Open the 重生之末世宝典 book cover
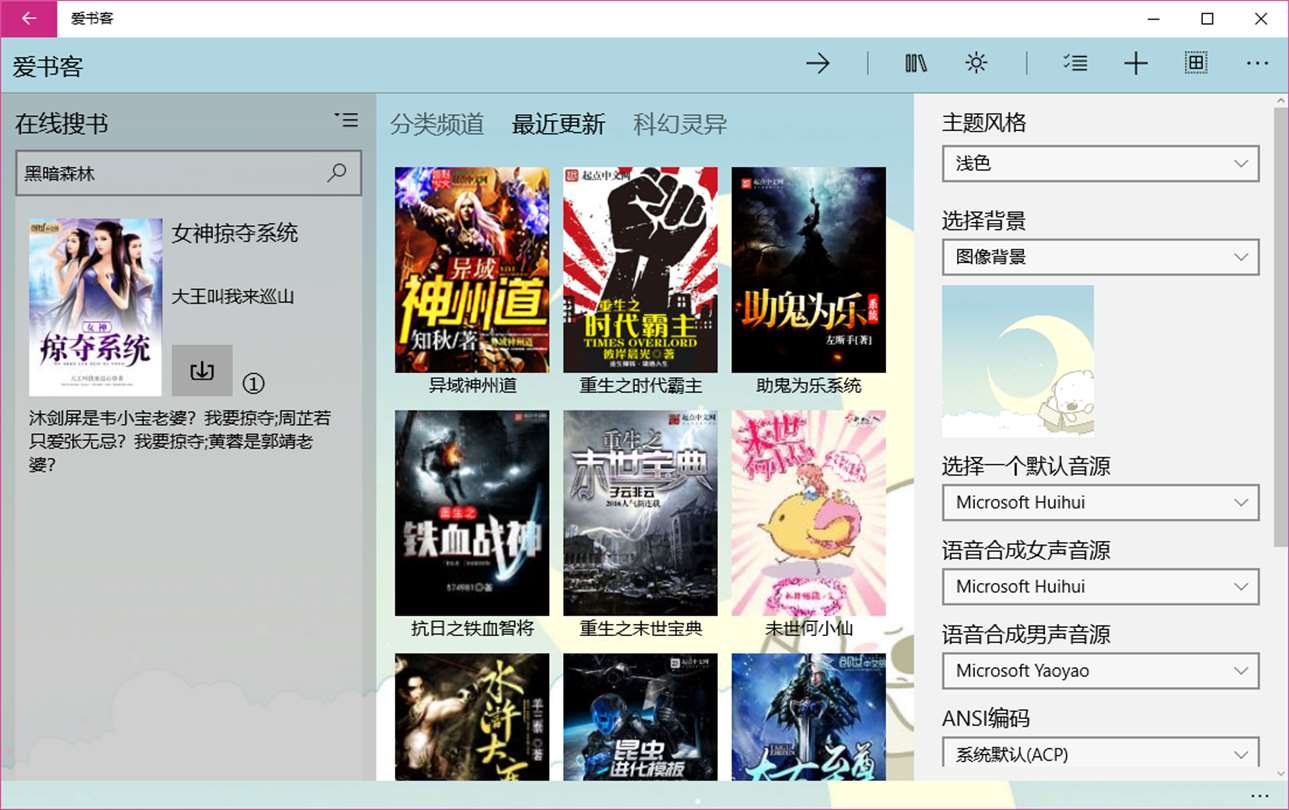This screenshot has width=1289, height=810. pyautogui.click(x=640, y=513)
